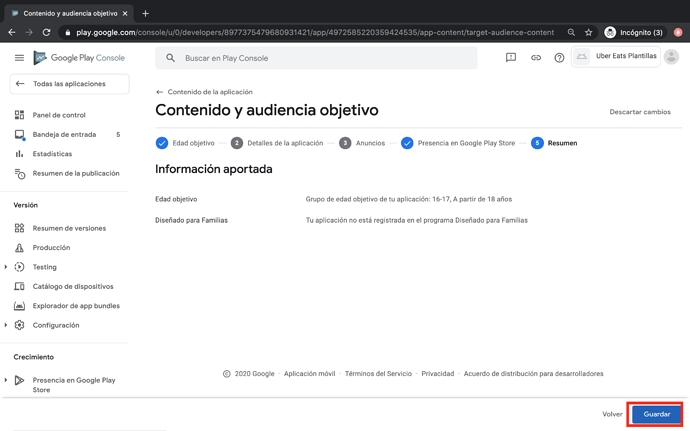Open Panel de control in sidebar

click(x=58, y=115)
